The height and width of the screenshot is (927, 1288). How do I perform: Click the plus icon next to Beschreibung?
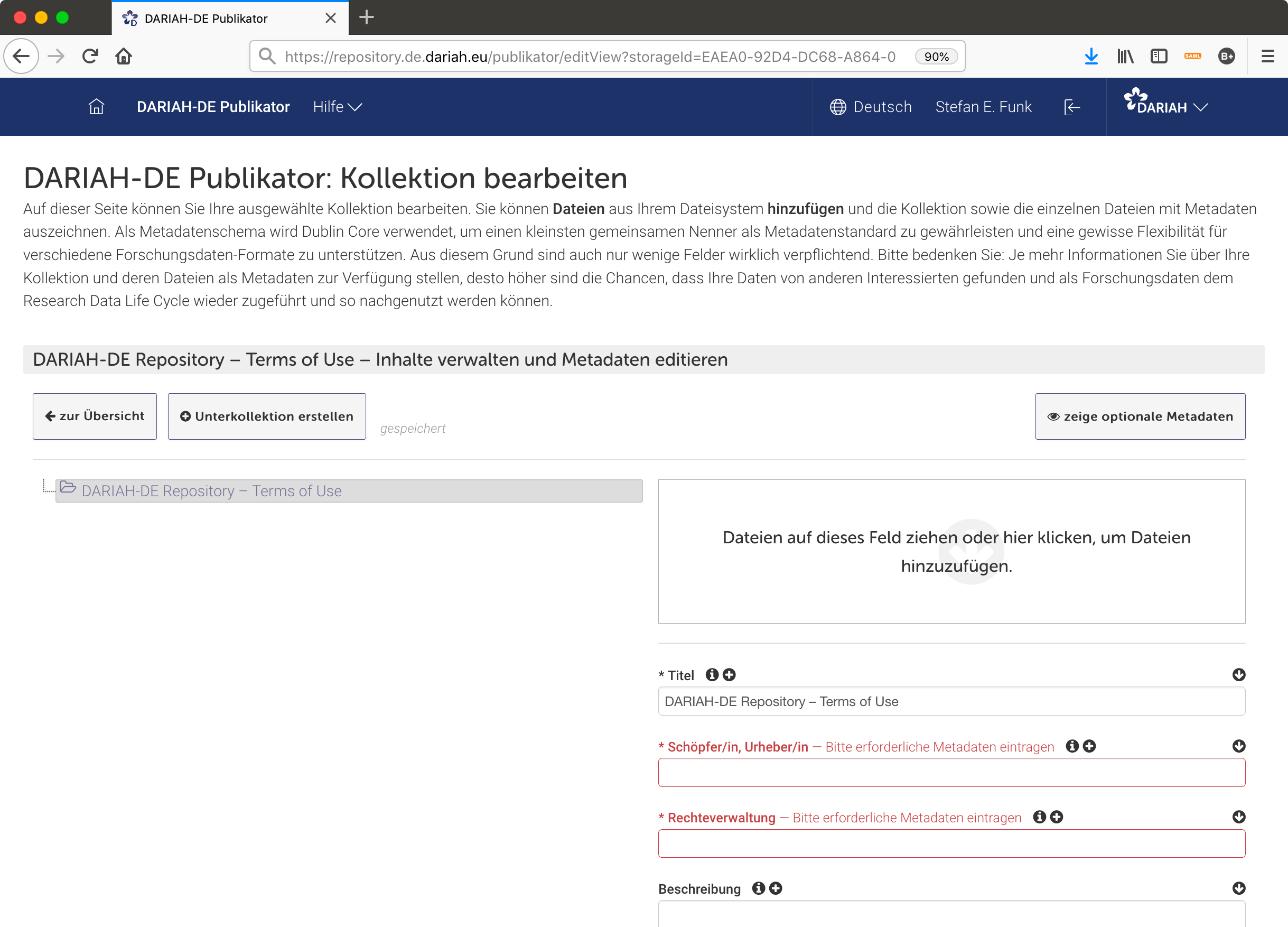[x=776, y=888]
